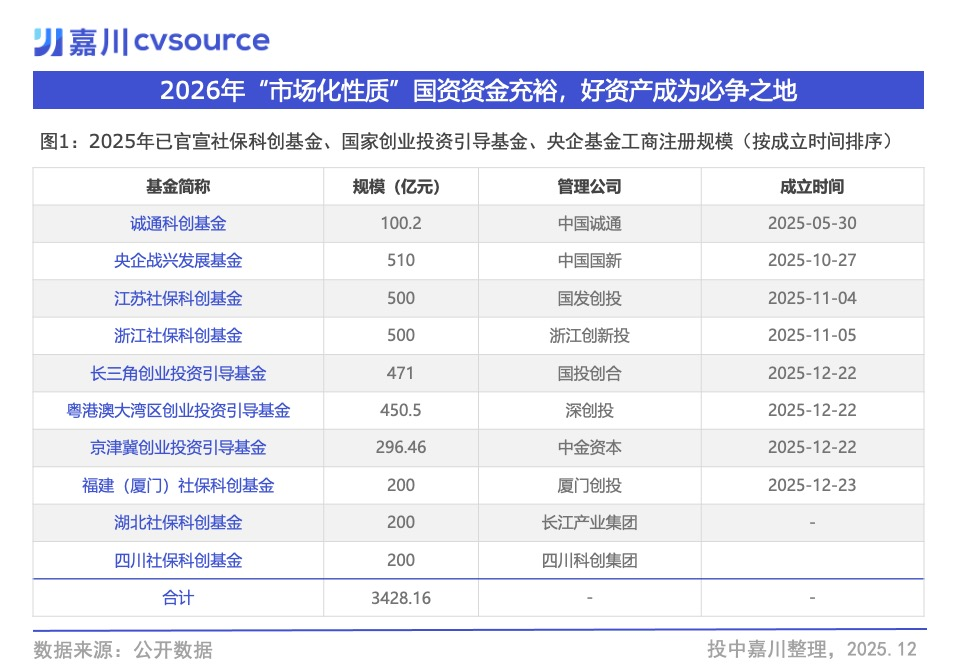Select the 管理公司 column header
The height and width of the screenshot is (669, 960).
click(589, 187)
